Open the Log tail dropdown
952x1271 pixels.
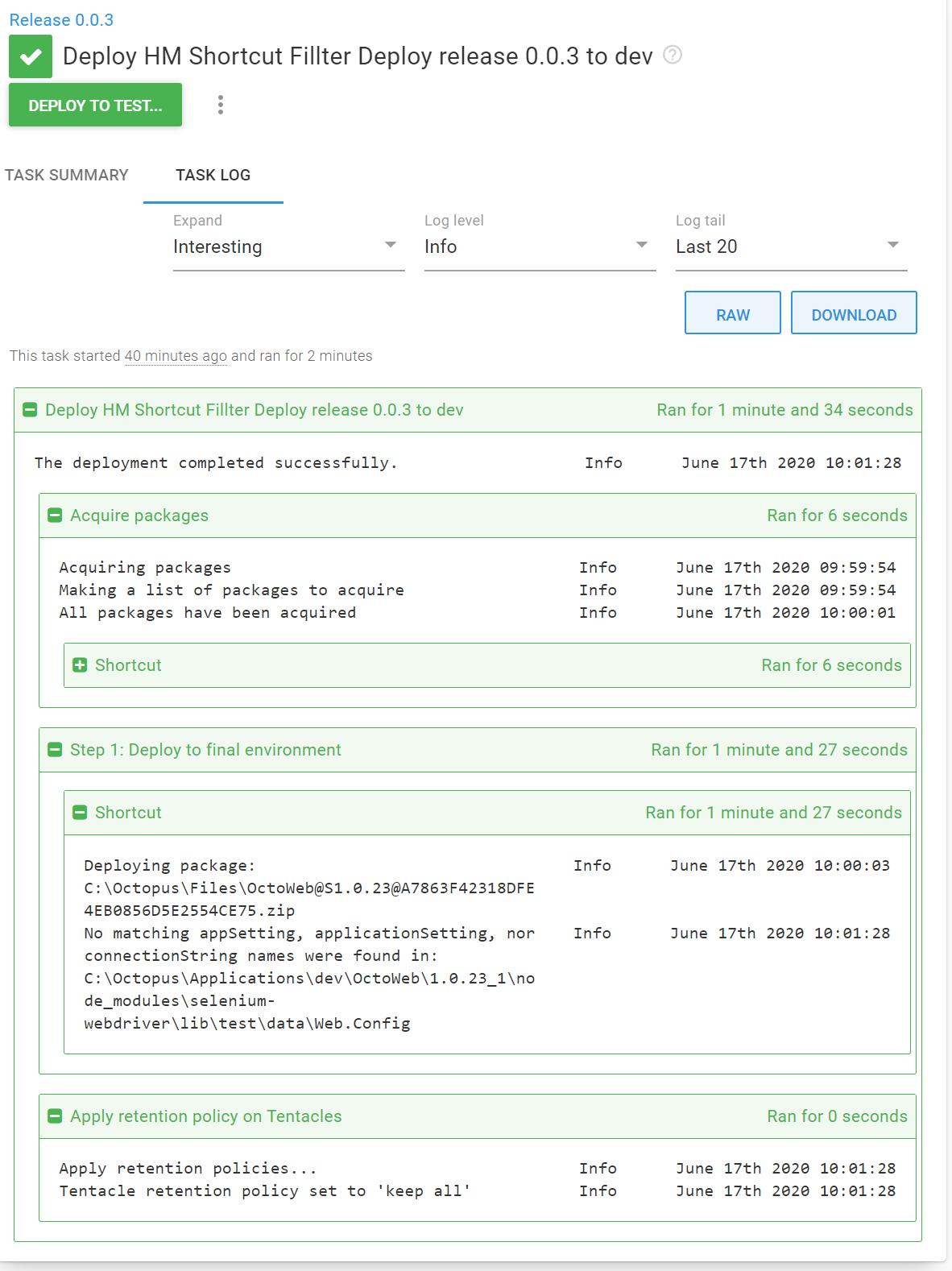[790, 246]
